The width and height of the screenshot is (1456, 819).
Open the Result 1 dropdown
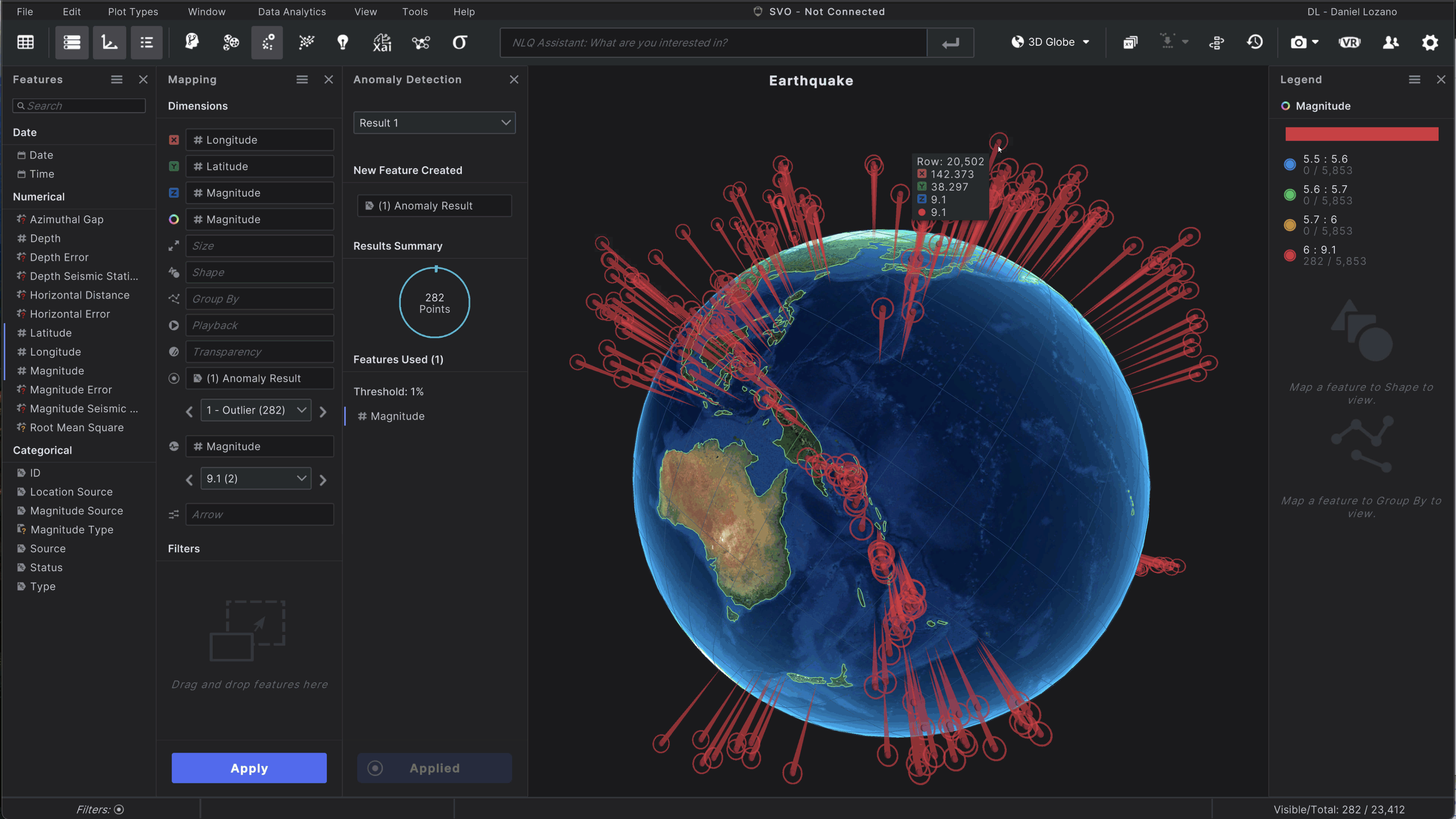434,123
